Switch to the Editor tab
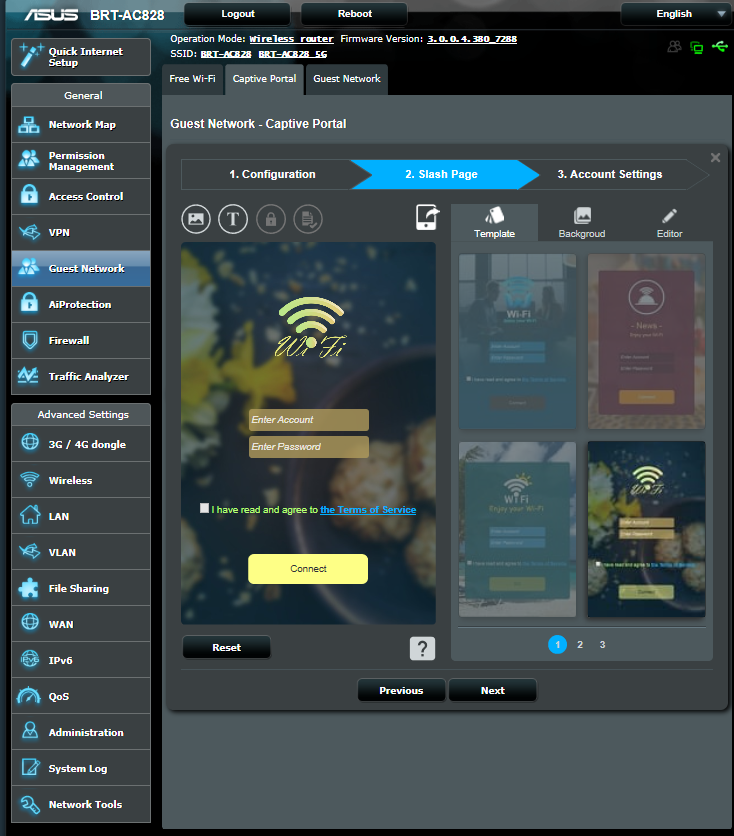The height and width of the screenshot is (836, 734). point(669,223)
